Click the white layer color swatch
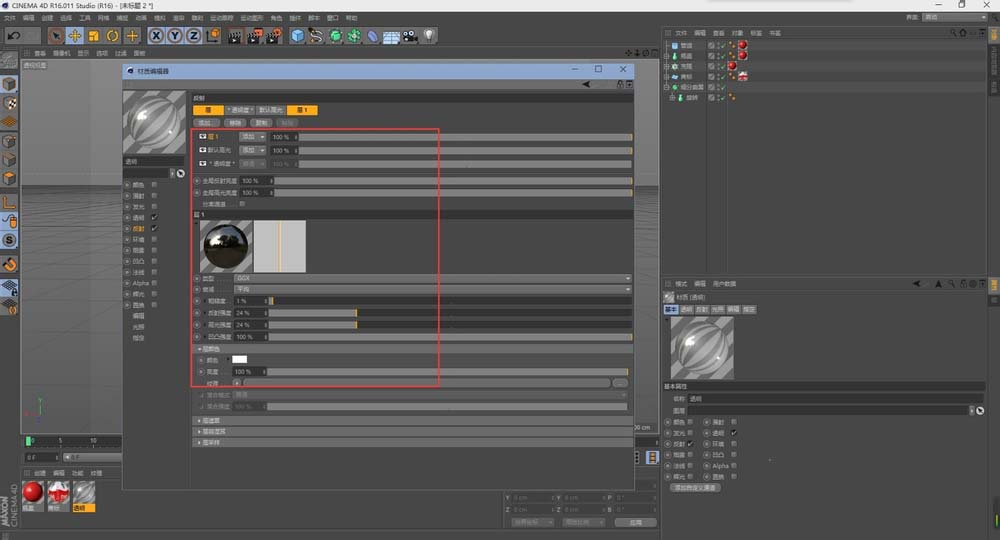1000x540 pixels. pos(240,360)
